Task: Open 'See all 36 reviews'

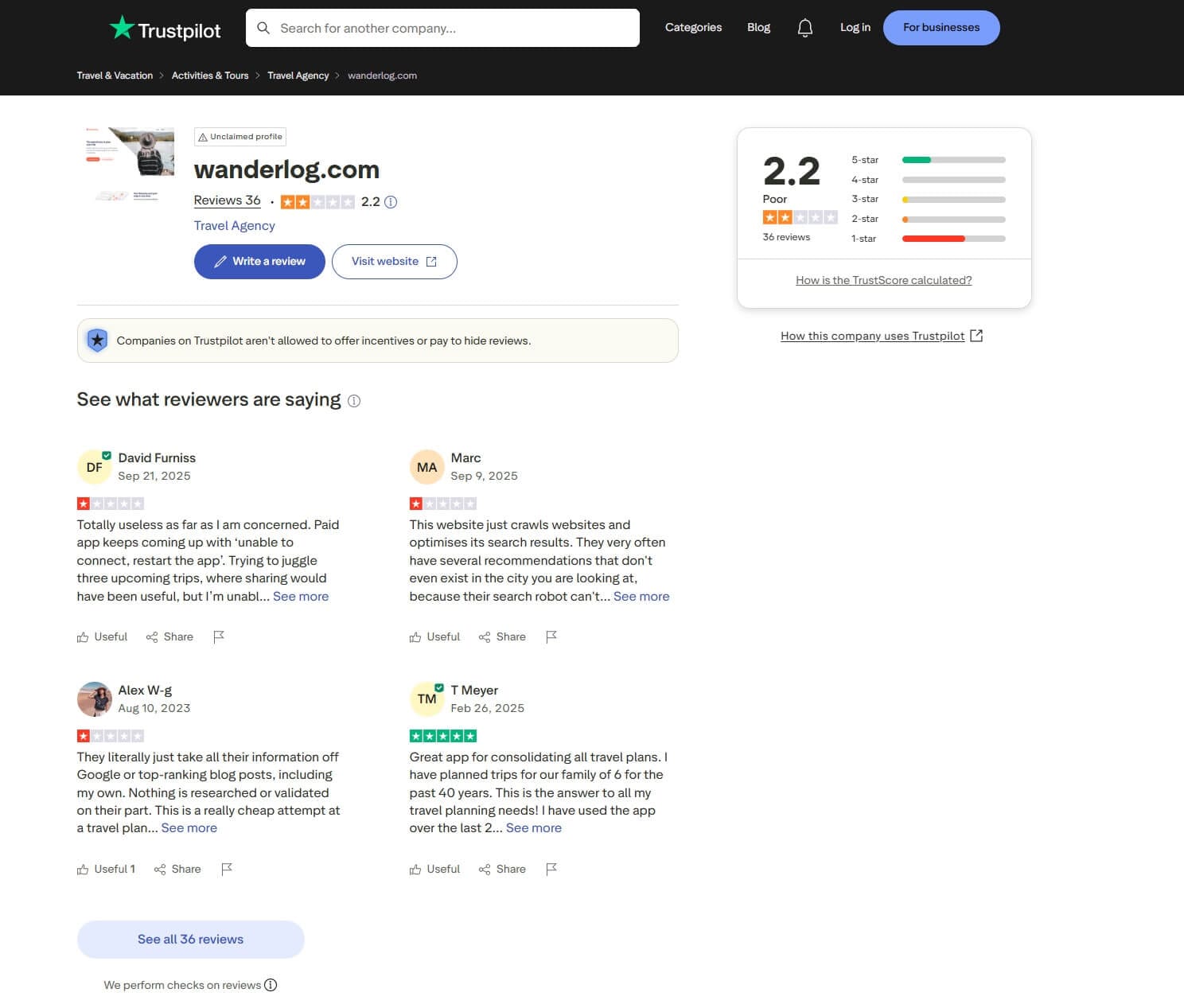Action: [190, 939]
